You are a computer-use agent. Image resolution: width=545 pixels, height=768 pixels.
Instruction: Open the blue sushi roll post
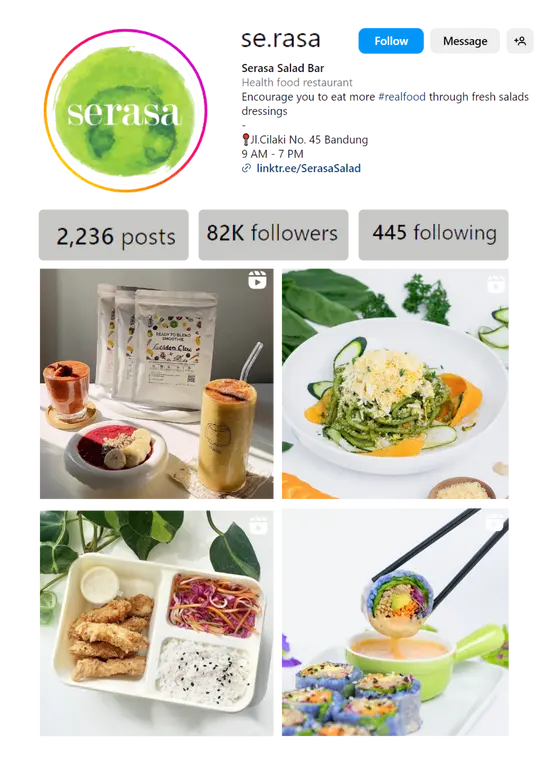pos(395,623)
